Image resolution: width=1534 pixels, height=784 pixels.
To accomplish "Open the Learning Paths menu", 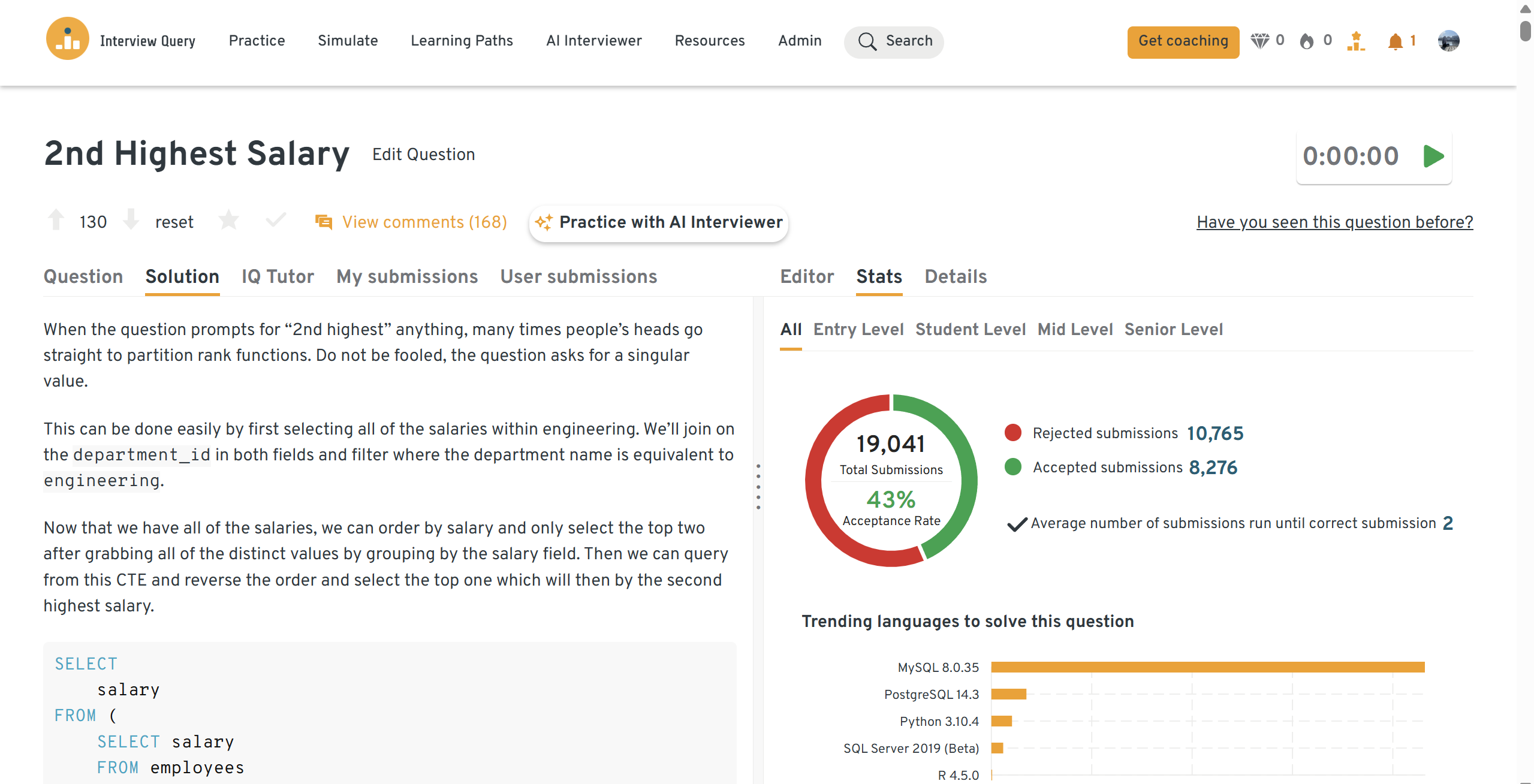I will click(x=462, y=41).
